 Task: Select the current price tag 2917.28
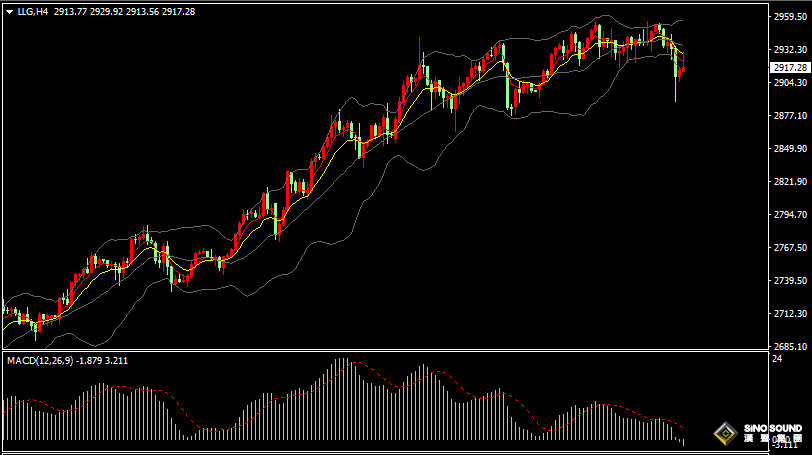tap(790, 67)
